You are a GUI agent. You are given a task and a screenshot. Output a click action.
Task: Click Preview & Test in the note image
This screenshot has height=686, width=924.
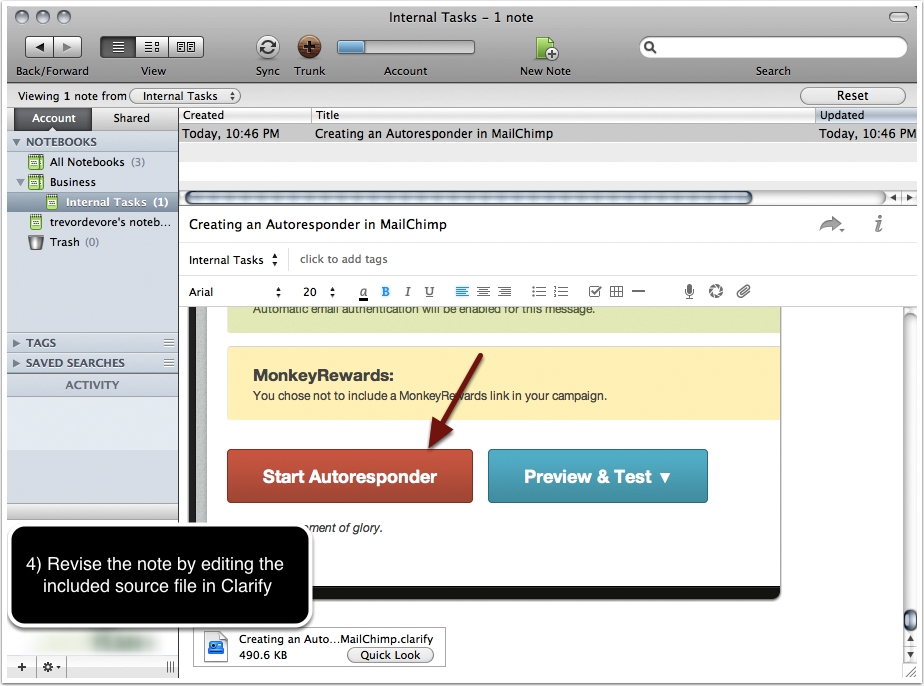(x=598, y=476)
